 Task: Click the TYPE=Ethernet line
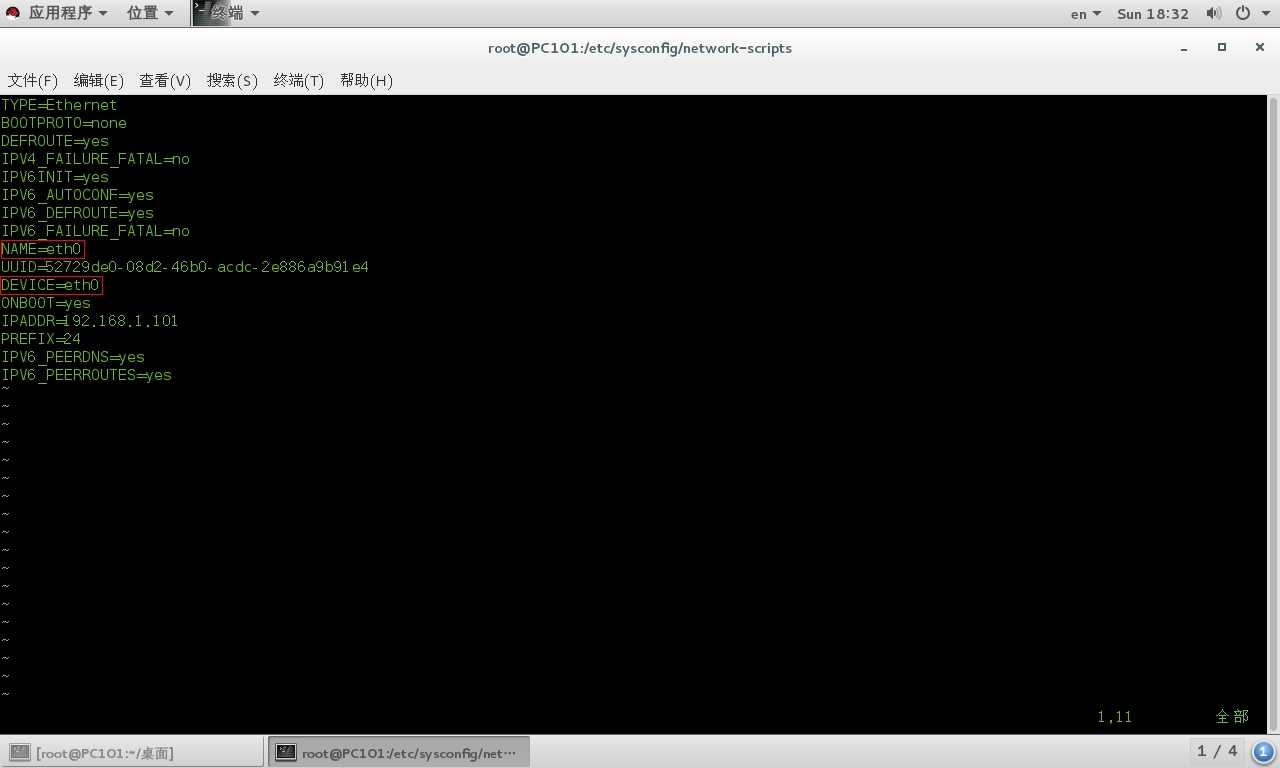click(59, 105)
